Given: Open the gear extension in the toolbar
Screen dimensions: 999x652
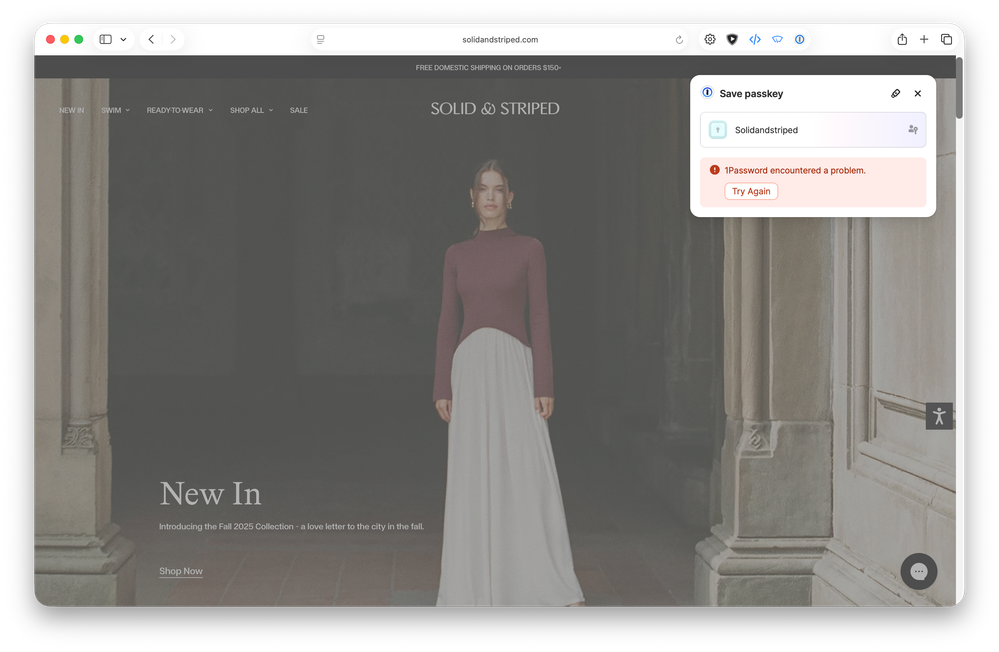Looking at the screenshot, I should pyautogui.click(x=710, y=40).
